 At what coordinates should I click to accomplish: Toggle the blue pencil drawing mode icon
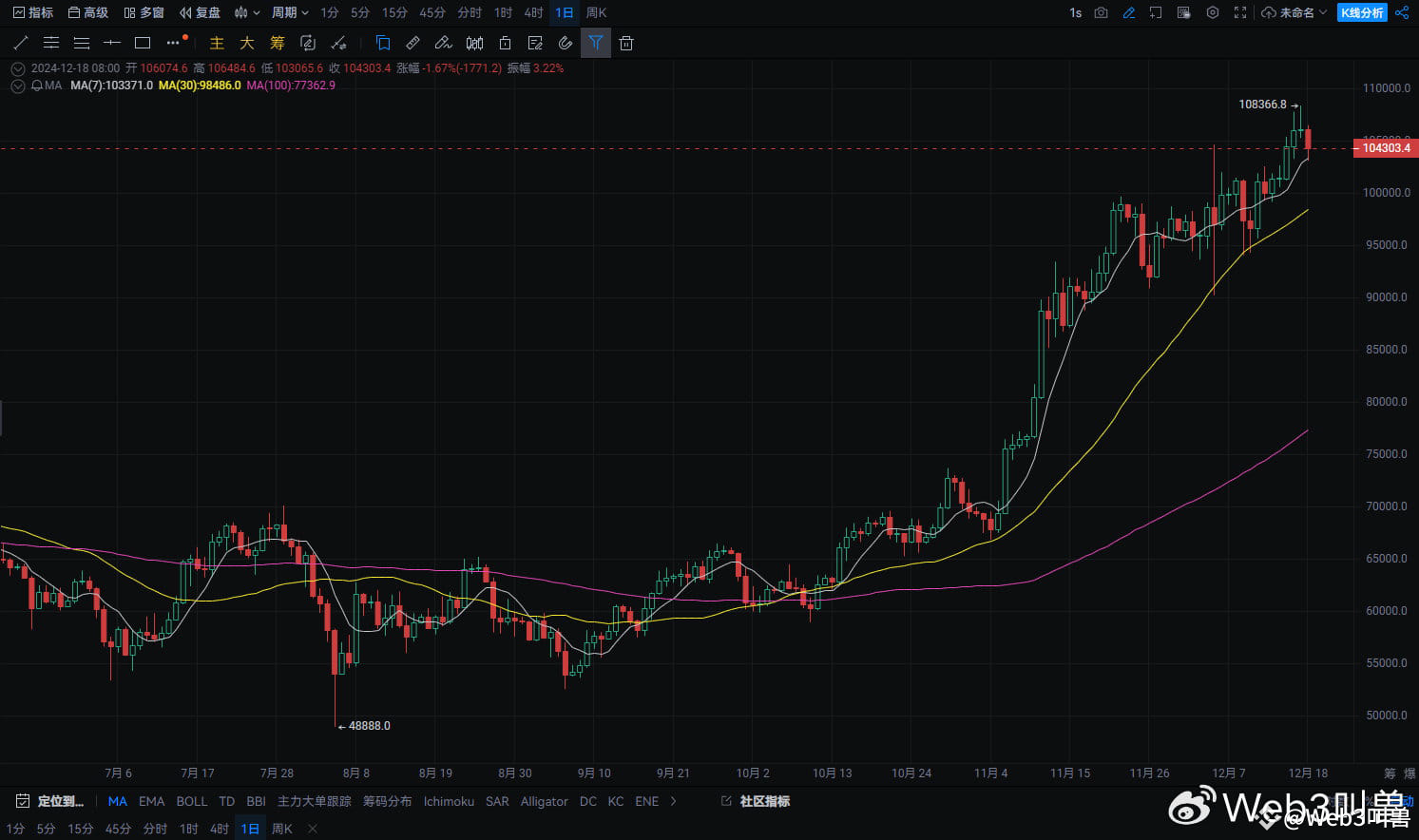pos(1128,12)
